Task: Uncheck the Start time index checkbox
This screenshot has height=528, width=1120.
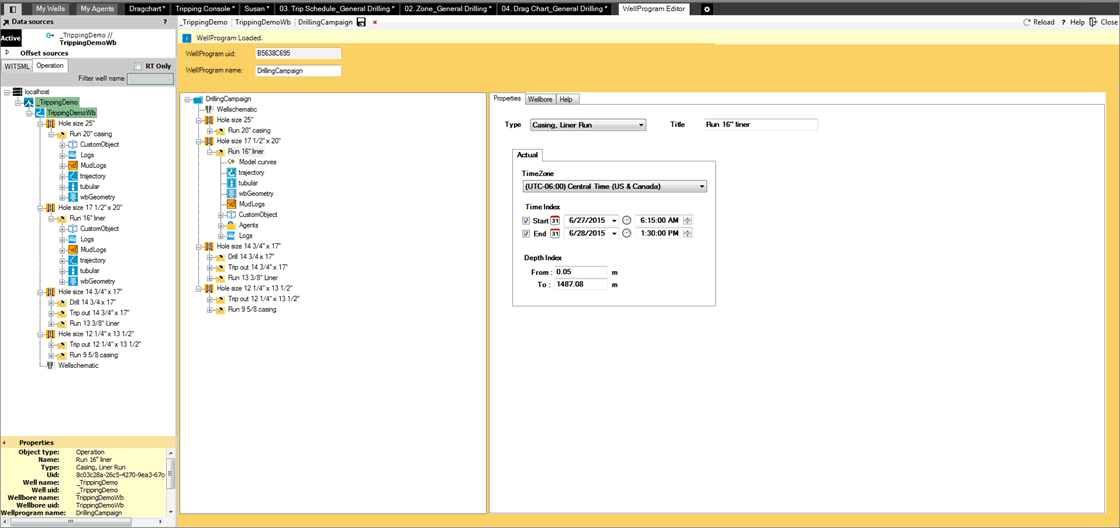Action: click(x=526, y=220)
